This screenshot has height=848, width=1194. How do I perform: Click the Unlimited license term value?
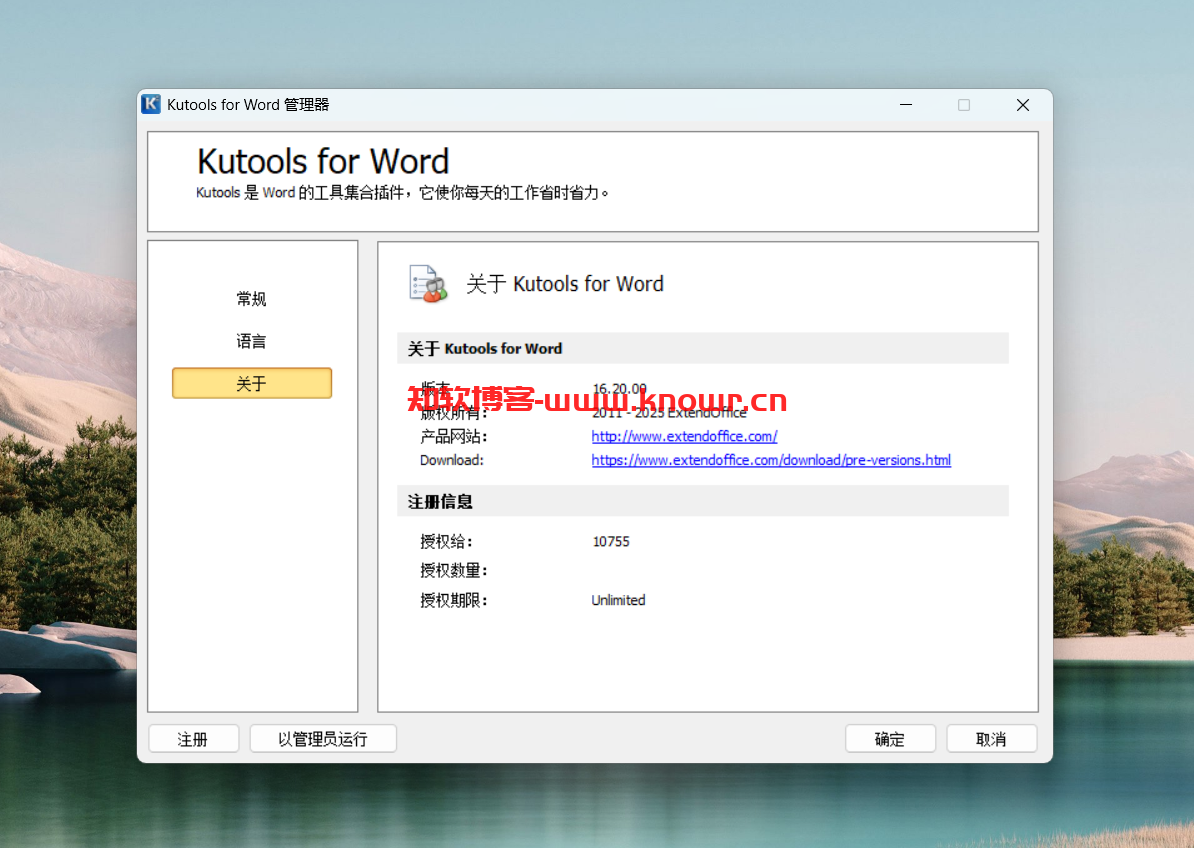tap(618, 600)
